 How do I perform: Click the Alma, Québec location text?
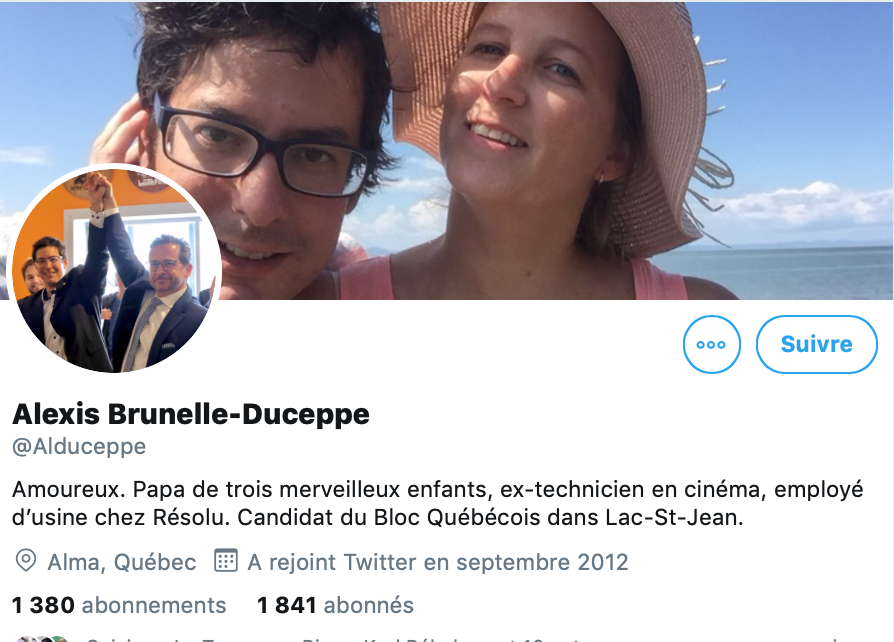pyautogui.click(x=122, y=562)
